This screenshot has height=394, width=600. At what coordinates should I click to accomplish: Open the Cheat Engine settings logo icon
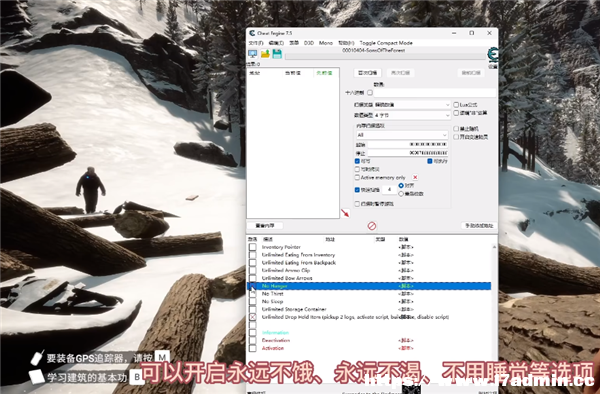point(492,55)
